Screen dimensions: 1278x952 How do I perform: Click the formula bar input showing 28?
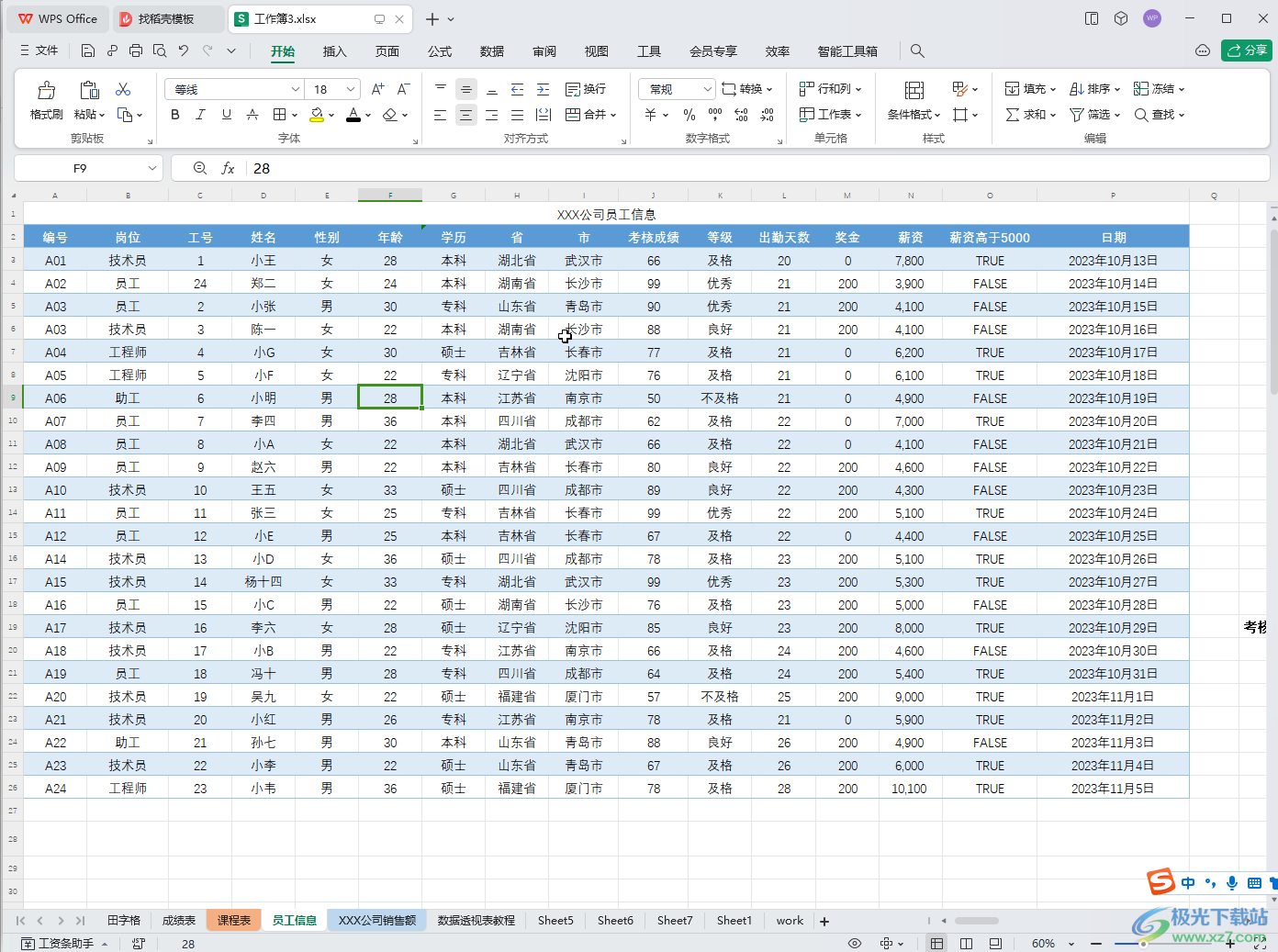click(x=758, y=168)
